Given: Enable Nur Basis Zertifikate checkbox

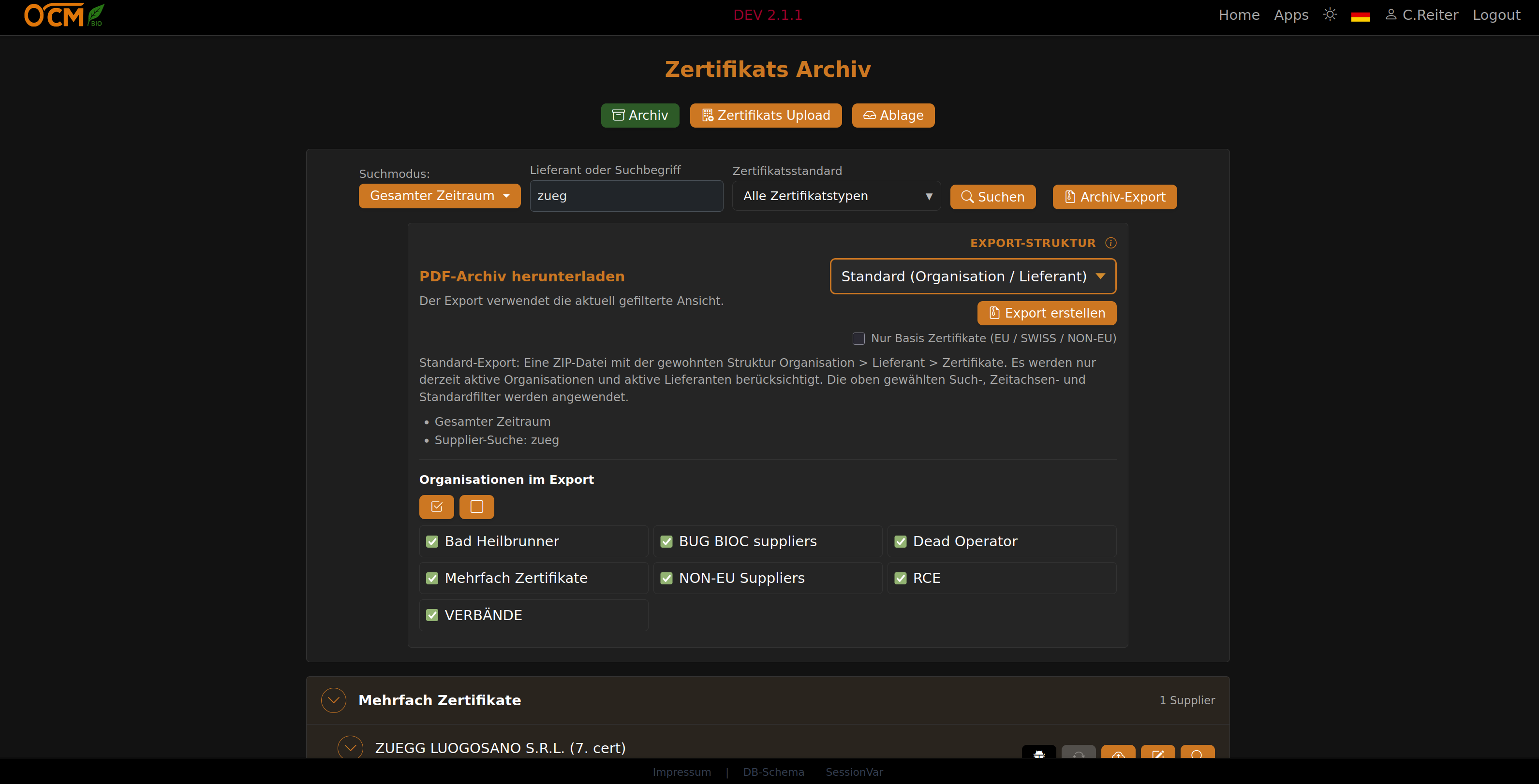Looking at the screenshot, I should click(858, 338).
